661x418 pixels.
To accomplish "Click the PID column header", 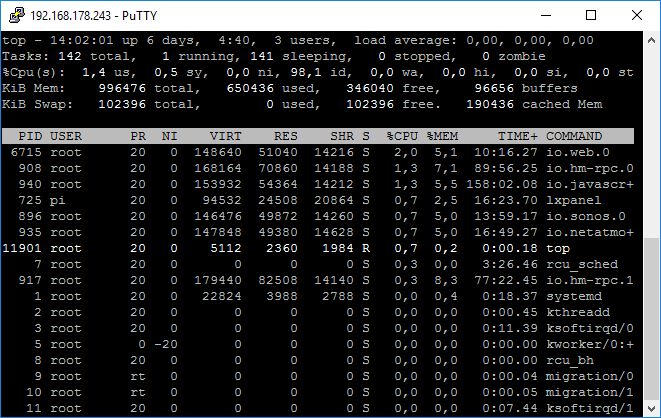I will pos(30,136).
